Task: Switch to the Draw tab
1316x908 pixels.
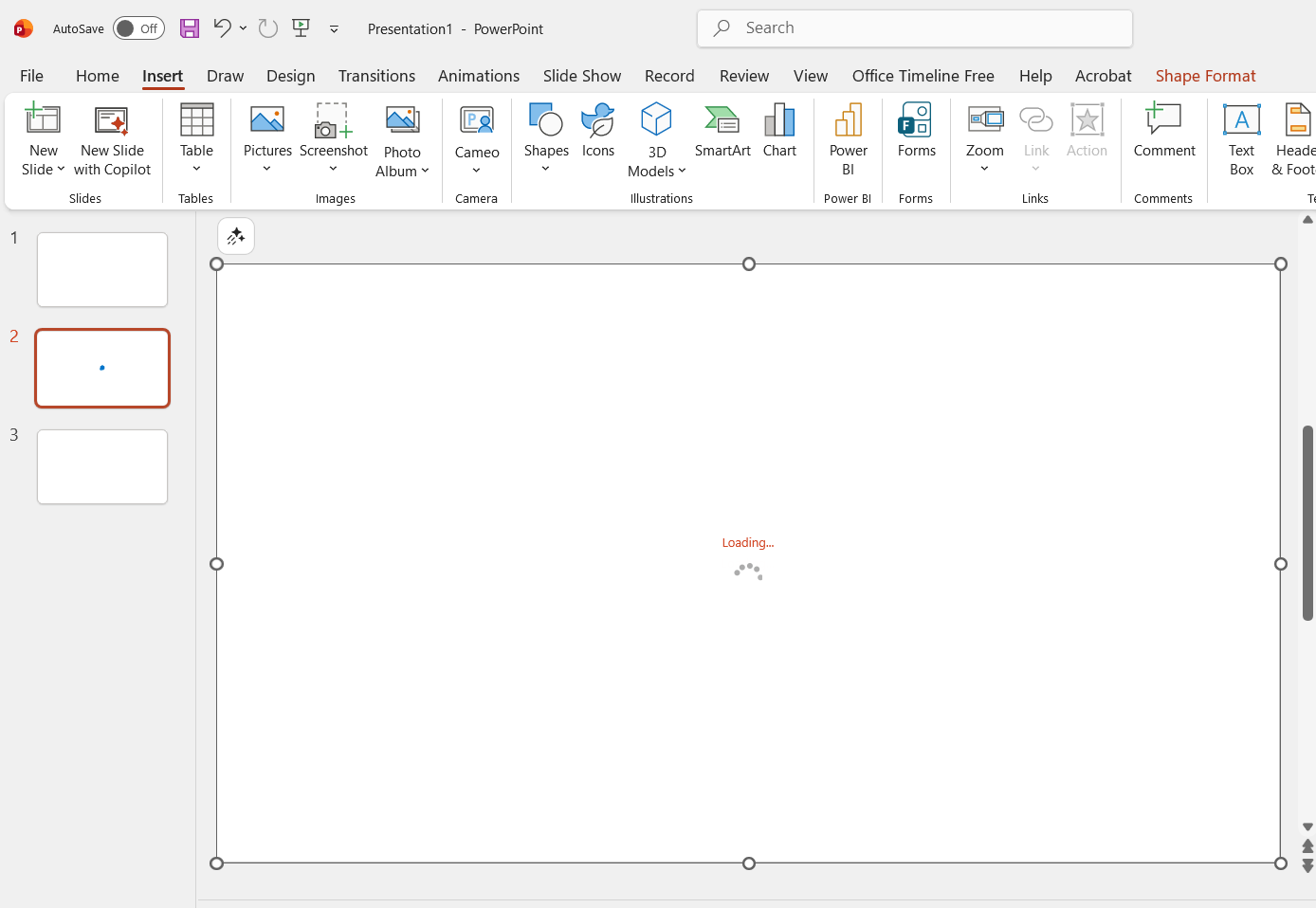Action: (x=225, y=76)
